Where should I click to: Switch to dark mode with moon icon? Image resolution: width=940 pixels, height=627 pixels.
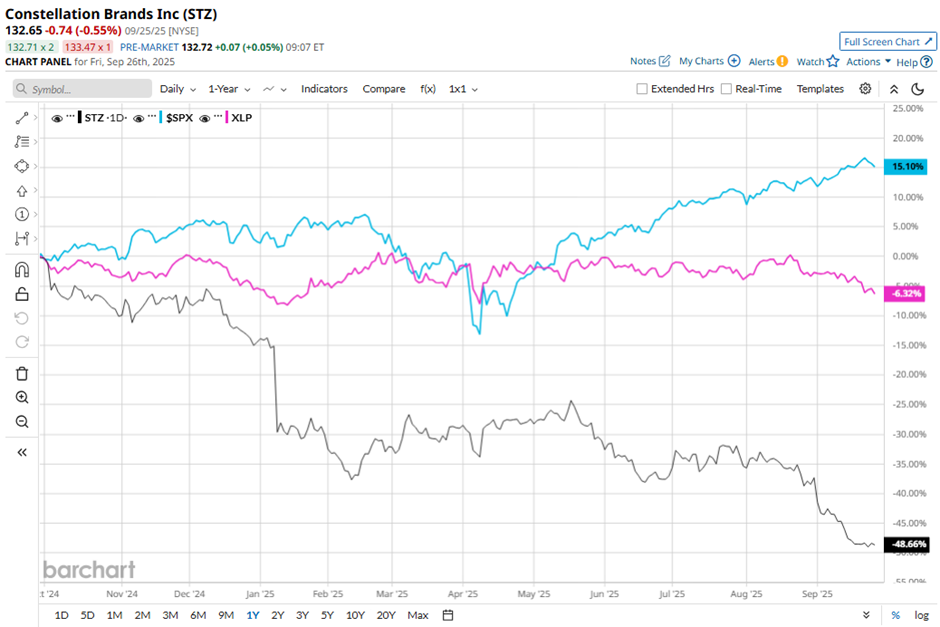point(917,89)
